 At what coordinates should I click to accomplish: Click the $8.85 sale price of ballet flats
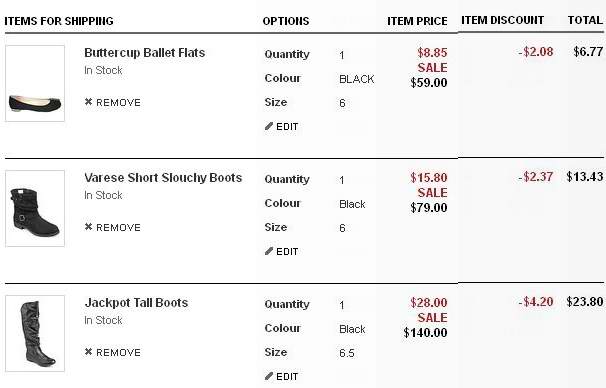(432, 53)
